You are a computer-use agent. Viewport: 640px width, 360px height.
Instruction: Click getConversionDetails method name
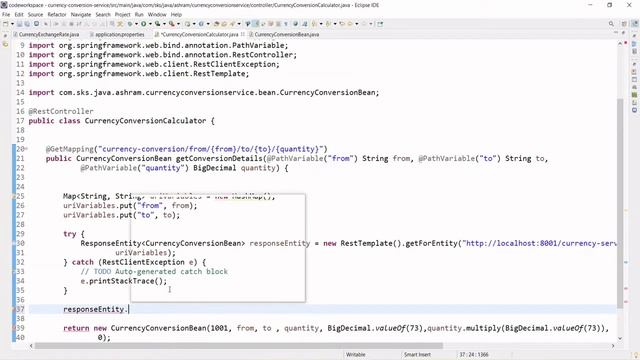[x=219, y=158]
